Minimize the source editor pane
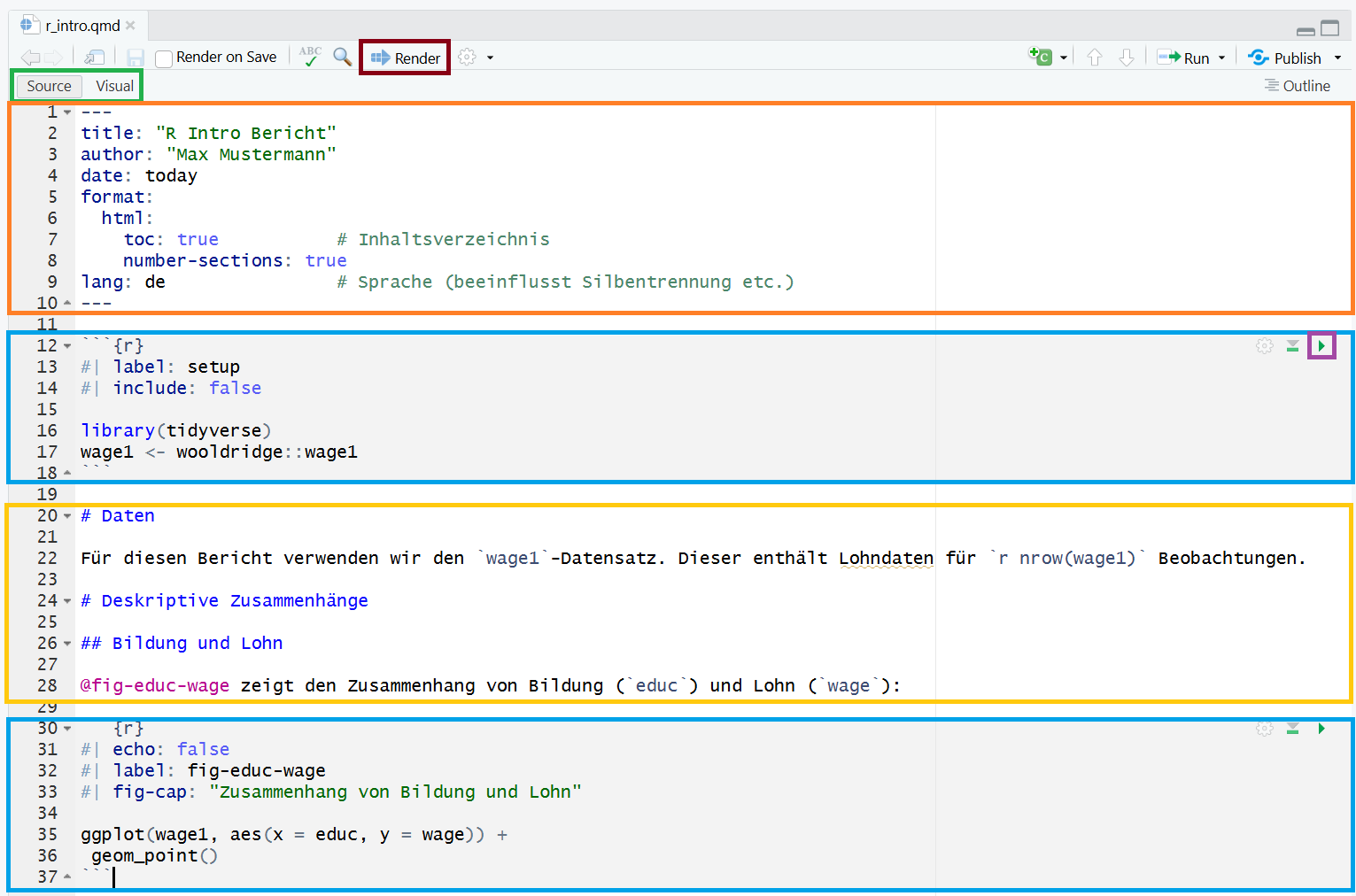Viewport: 1356px width, 896px height. point(1306,30)
